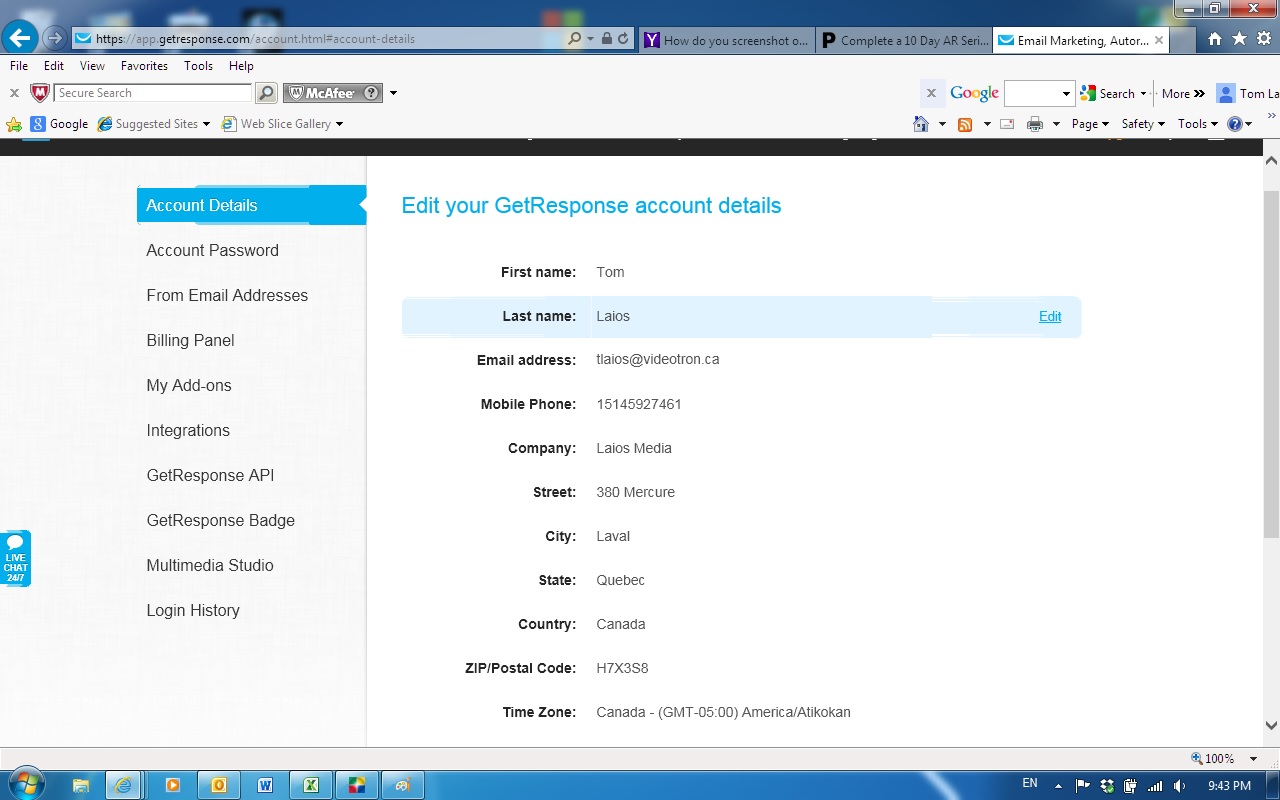1280x800 pixels.
Task: Click the Help question mark icon
Action: click(x=1235, y=124)
